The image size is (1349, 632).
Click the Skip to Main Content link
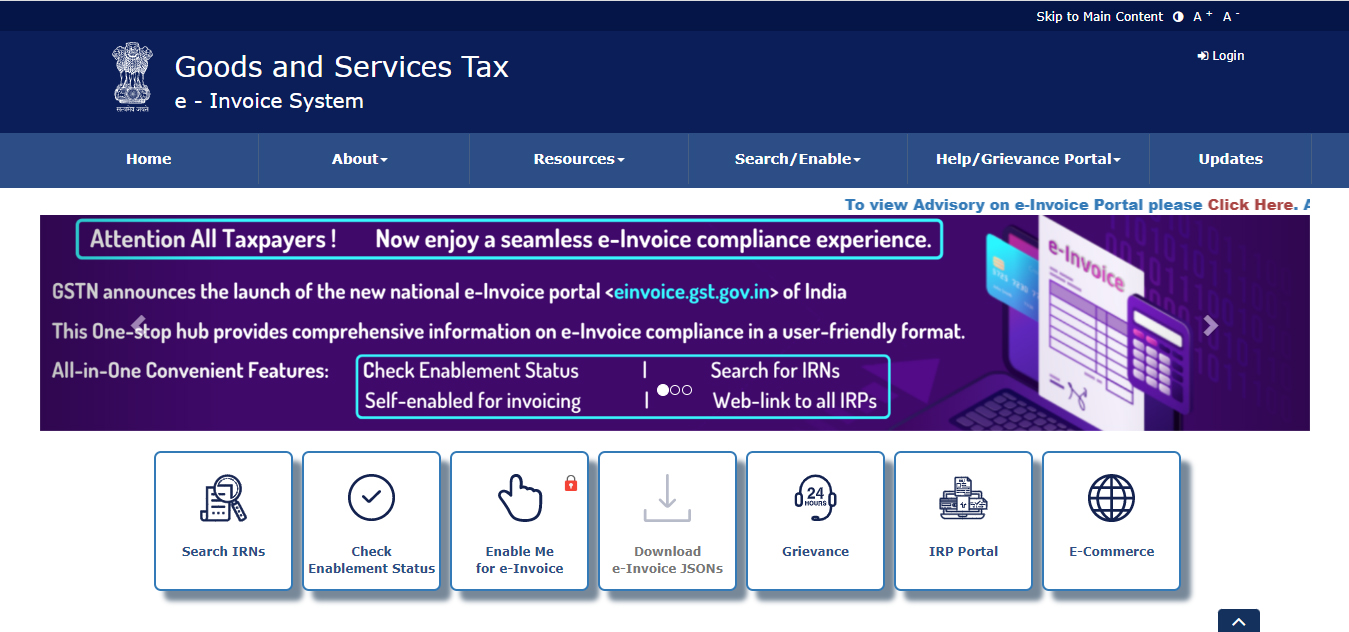pyautogui.click(x=1100, y=16)
